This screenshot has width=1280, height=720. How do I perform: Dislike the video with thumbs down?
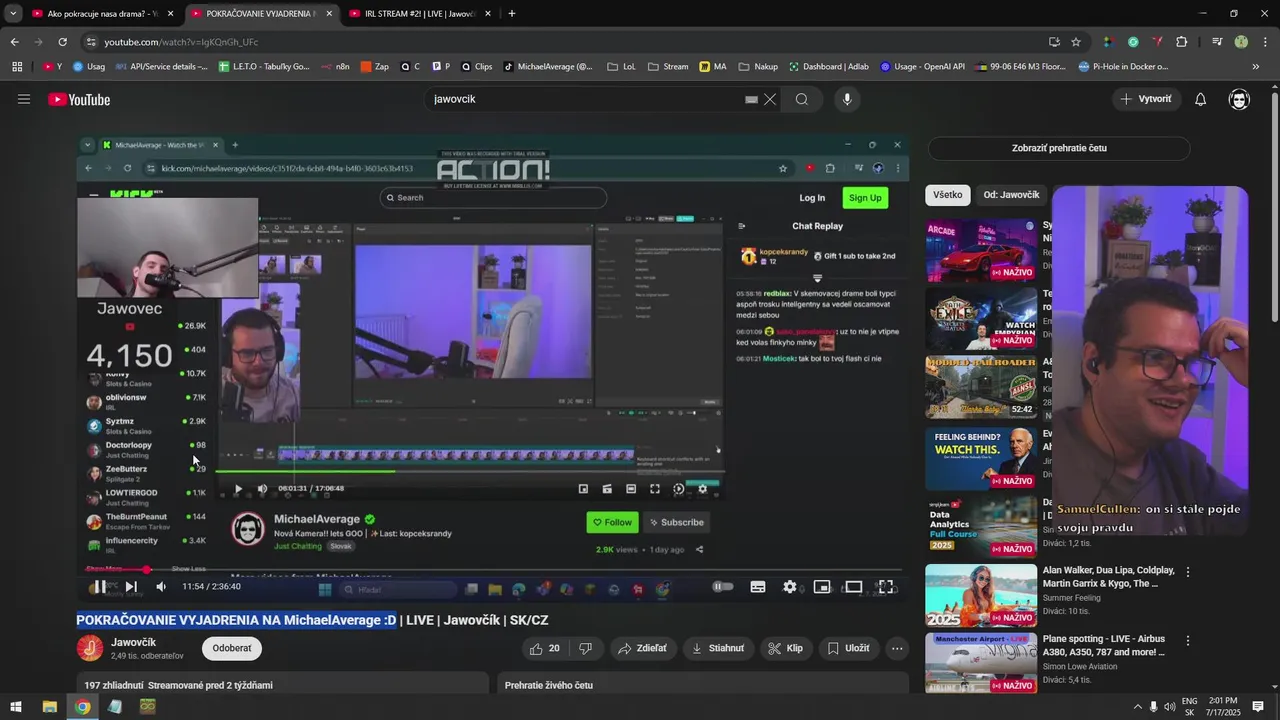[x=586, y=648]
